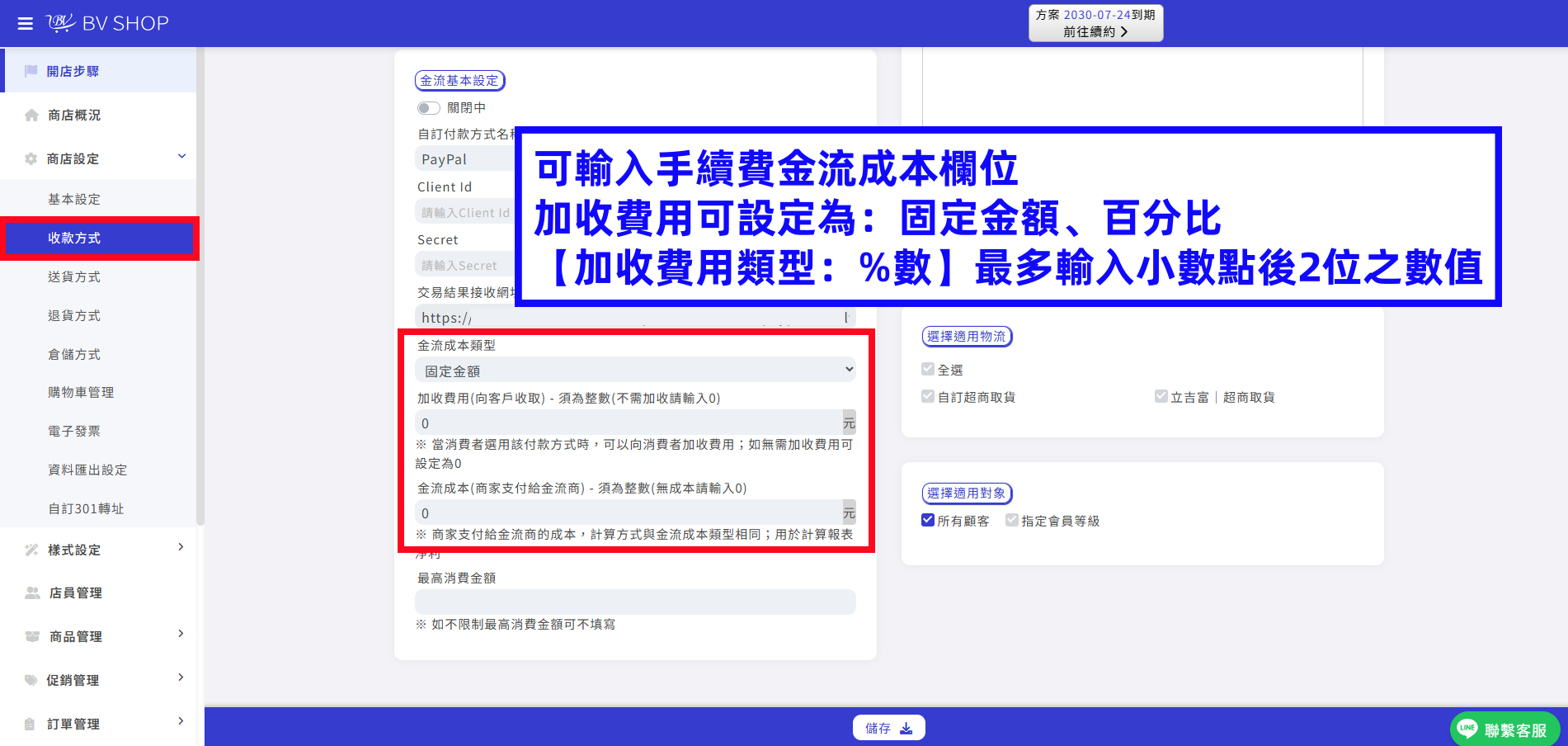Toggle the 自訂超商取貨 checkbox

pyautogui.click(x=928, y=396)
